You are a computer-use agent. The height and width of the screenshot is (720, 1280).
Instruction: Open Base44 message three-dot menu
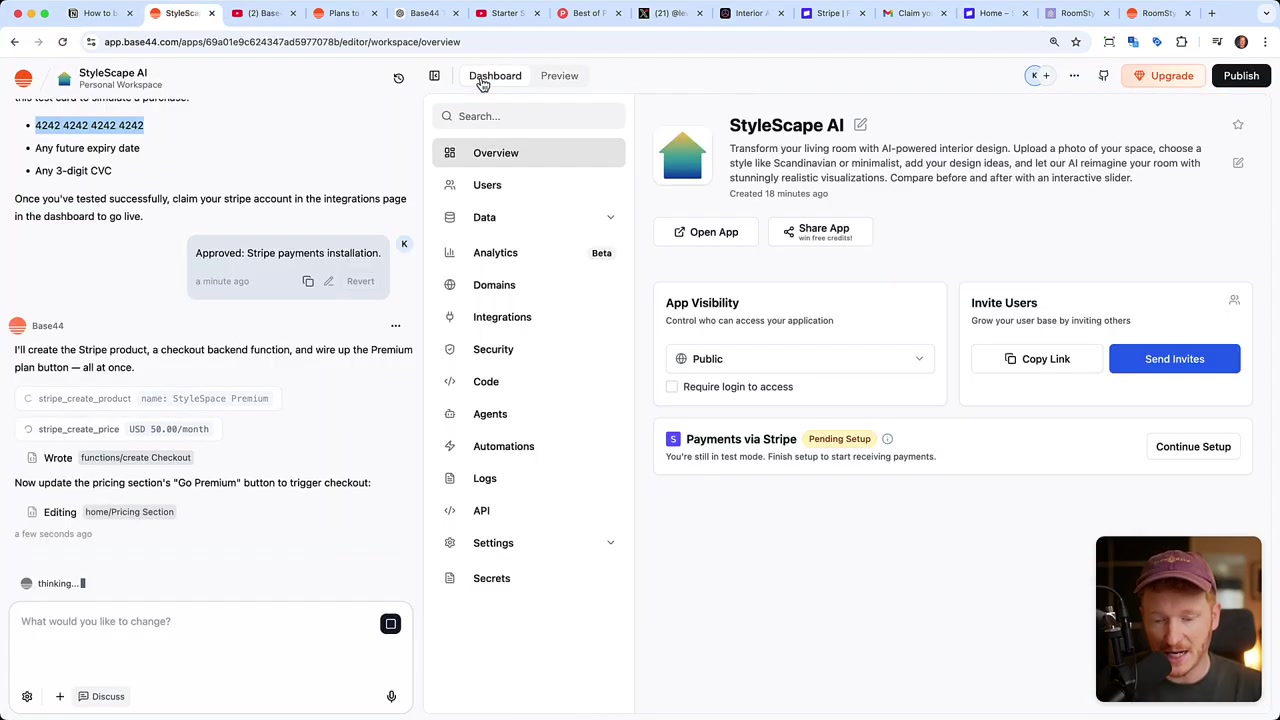tap(395, 326)
